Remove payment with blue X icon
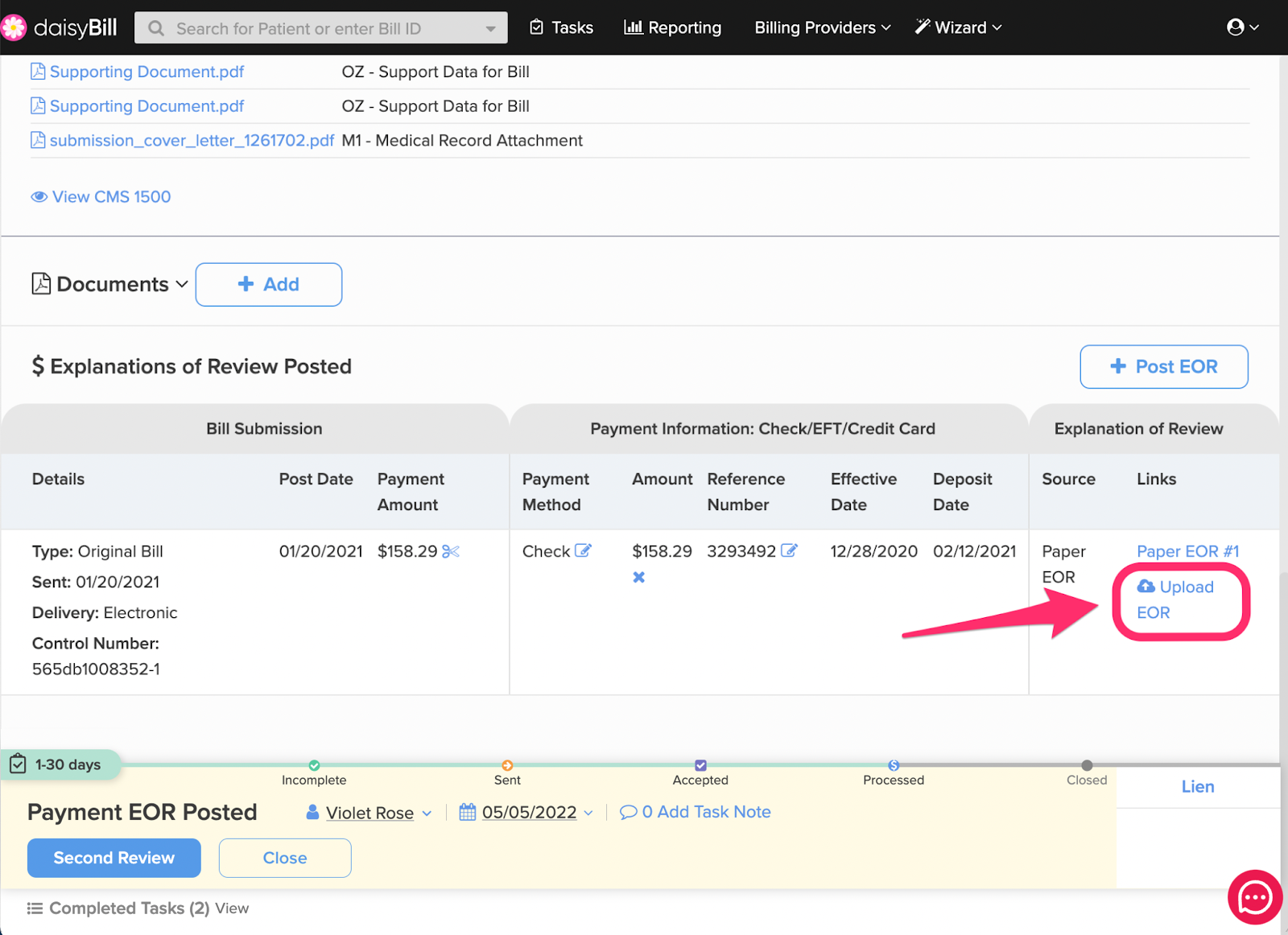The width and height of the screenshot is (1288, 935). pos(639,577)
